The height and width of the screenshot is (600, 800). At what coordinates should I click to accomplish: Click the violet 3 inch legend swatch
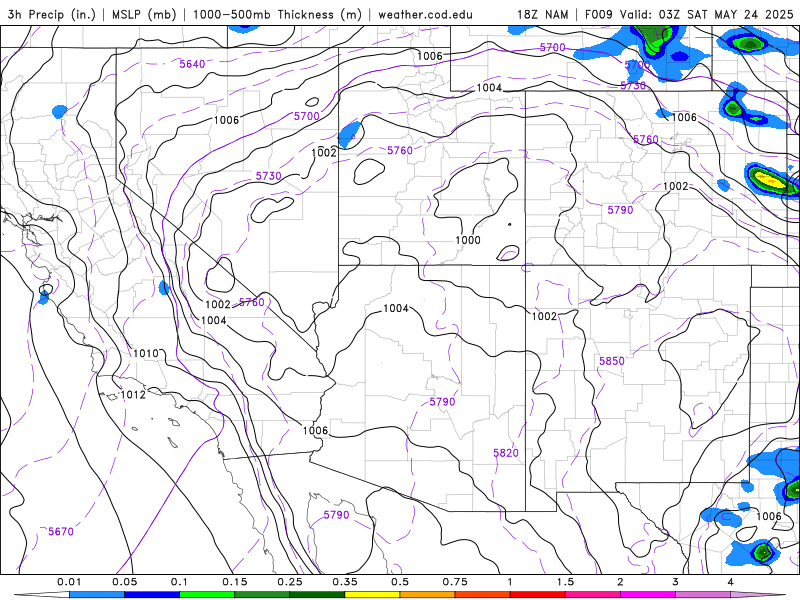click(703, 595)
